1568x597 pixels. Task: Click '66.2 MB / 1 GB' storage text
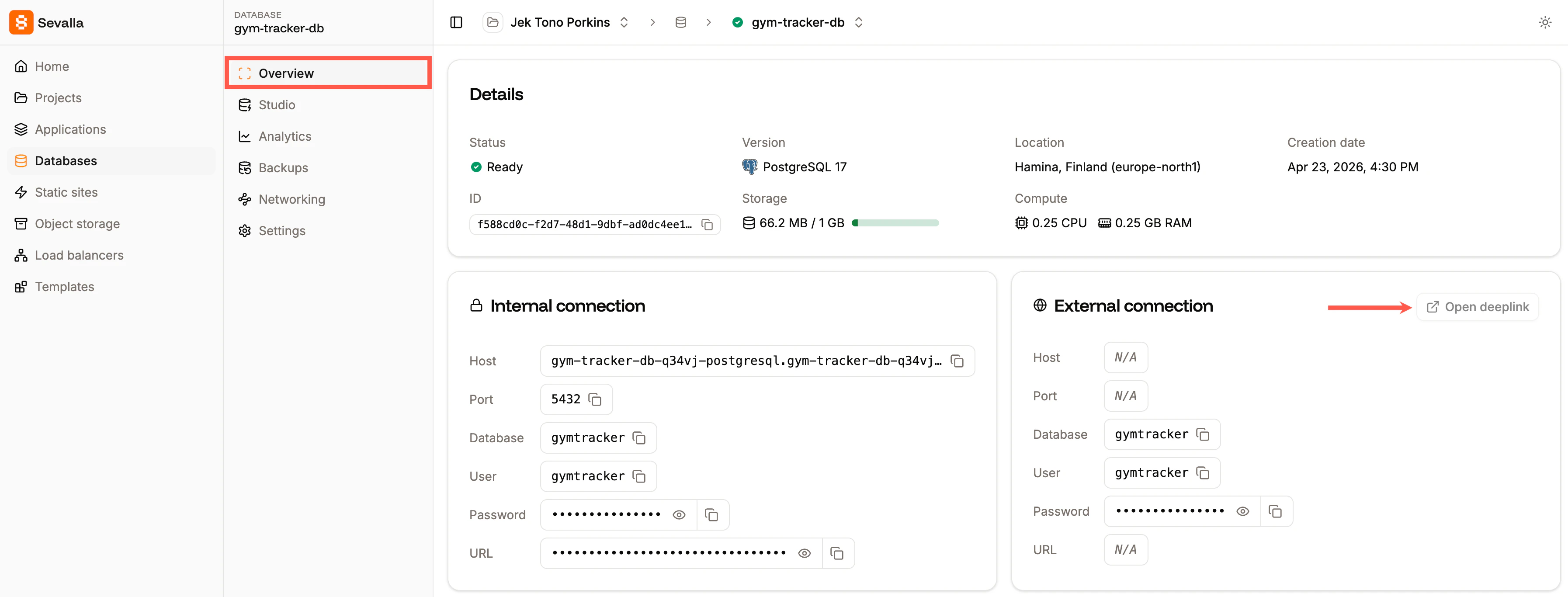(801, 223)
